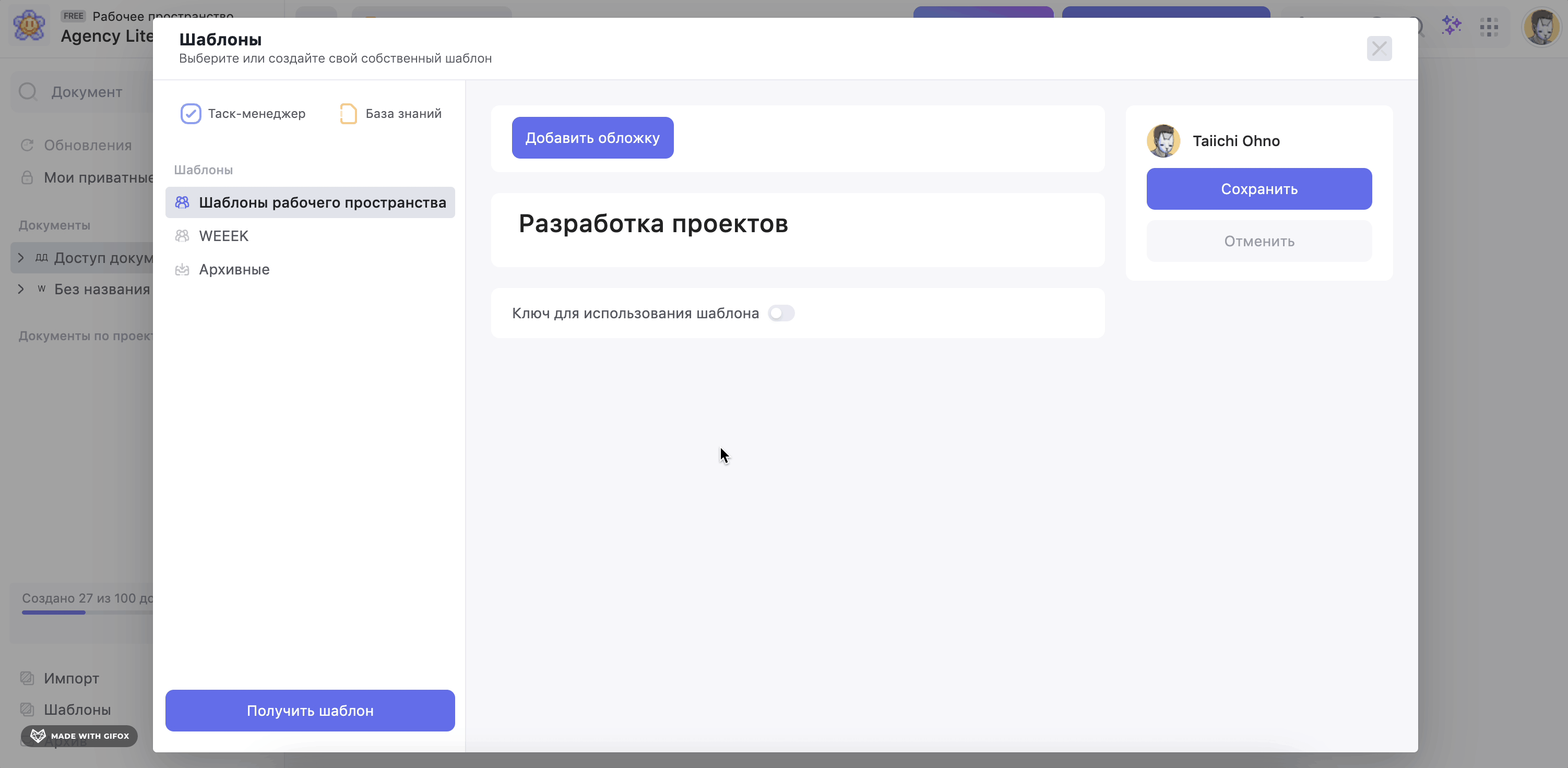Click the archive tray icon
This screenshot has width=1568, height=768.
(x=182, y=269)
